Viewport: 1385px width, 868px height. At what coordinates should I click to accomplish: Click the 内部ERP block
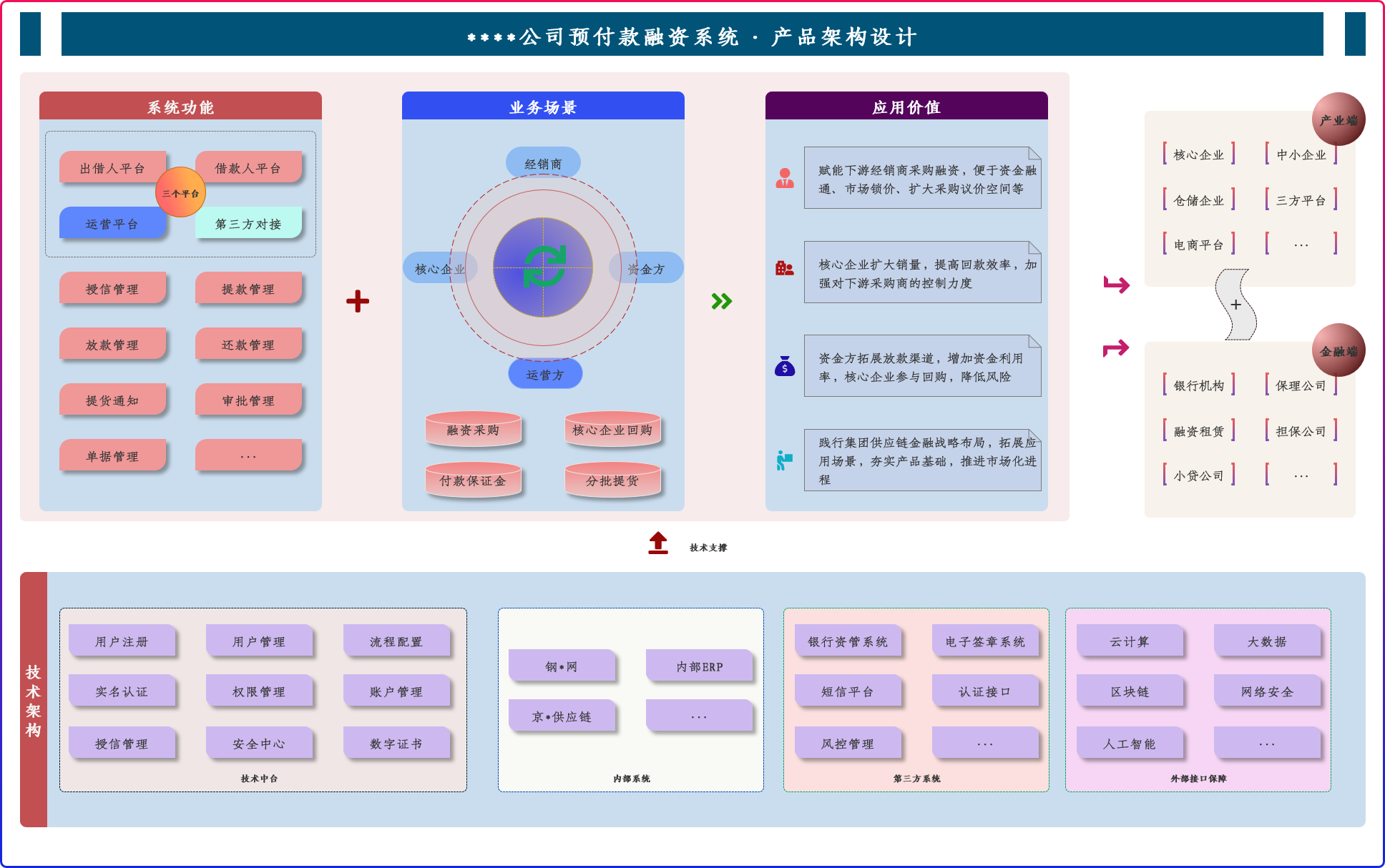click(x=699, y=666)
